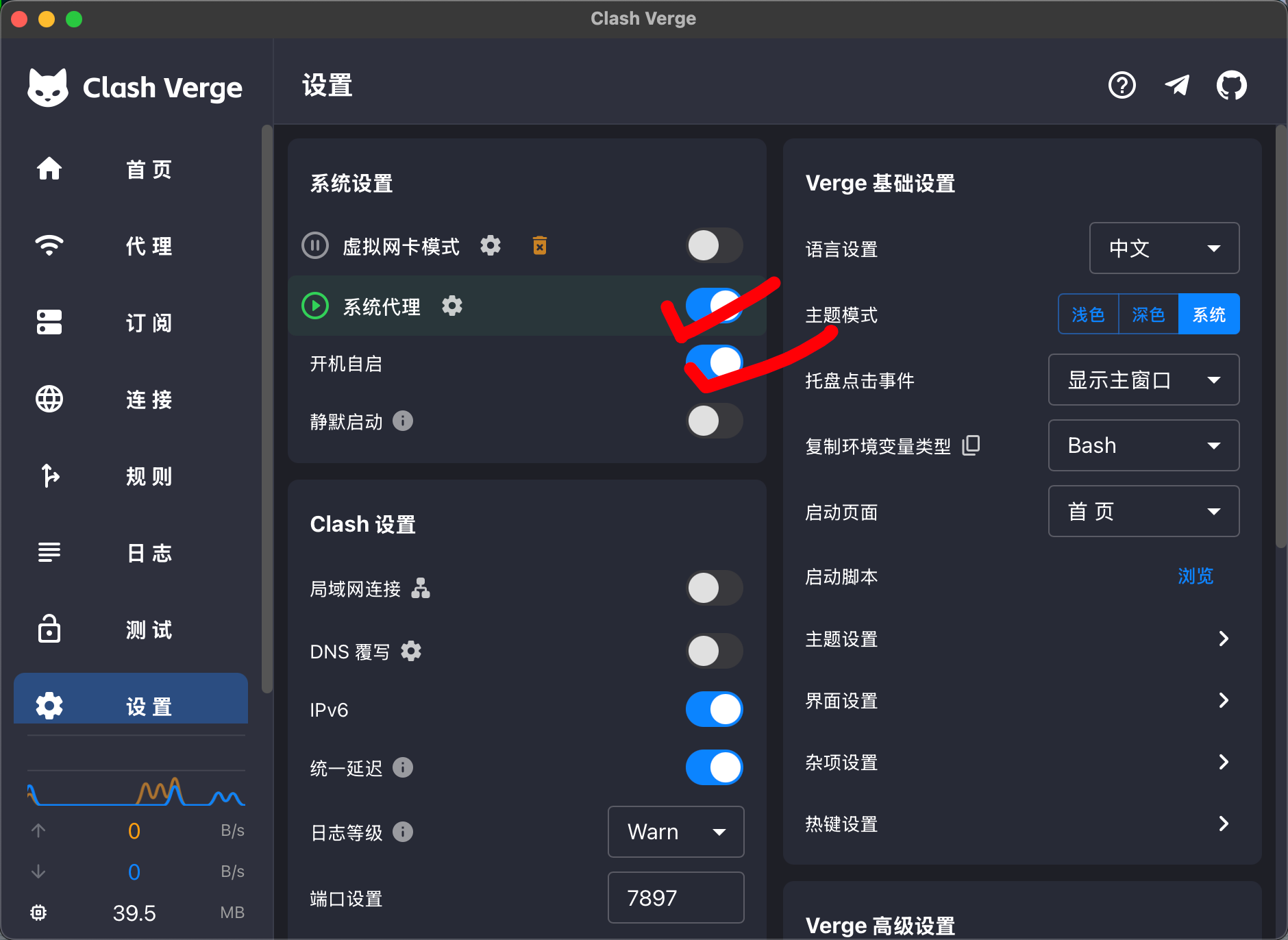Click the home icon beside 首页

pos(49,169)
